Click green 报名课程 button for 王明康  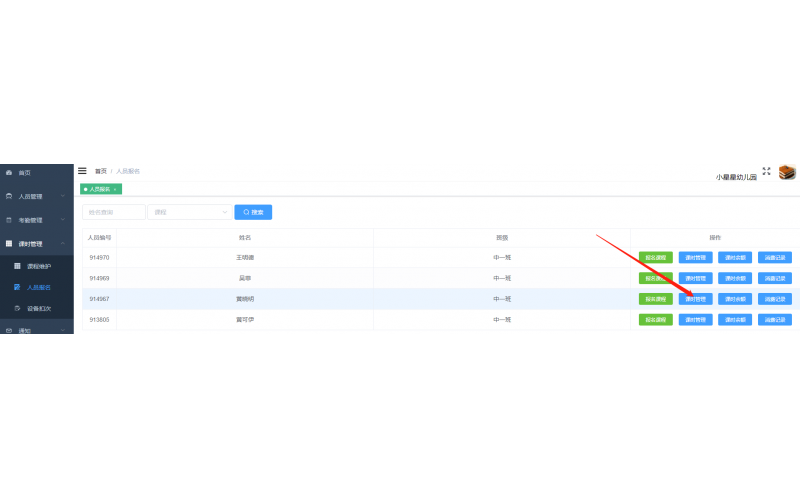tap(656, 257)
